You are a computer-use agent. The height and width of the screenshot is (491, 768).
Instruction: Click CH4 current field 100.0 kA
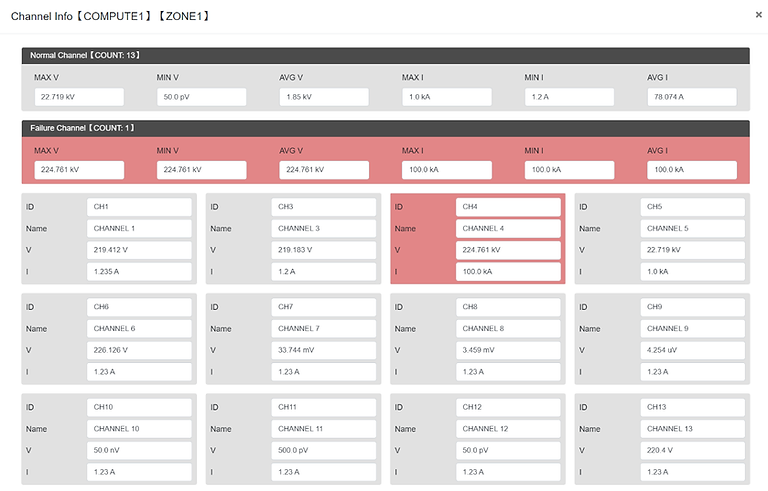tap(508, 271)
